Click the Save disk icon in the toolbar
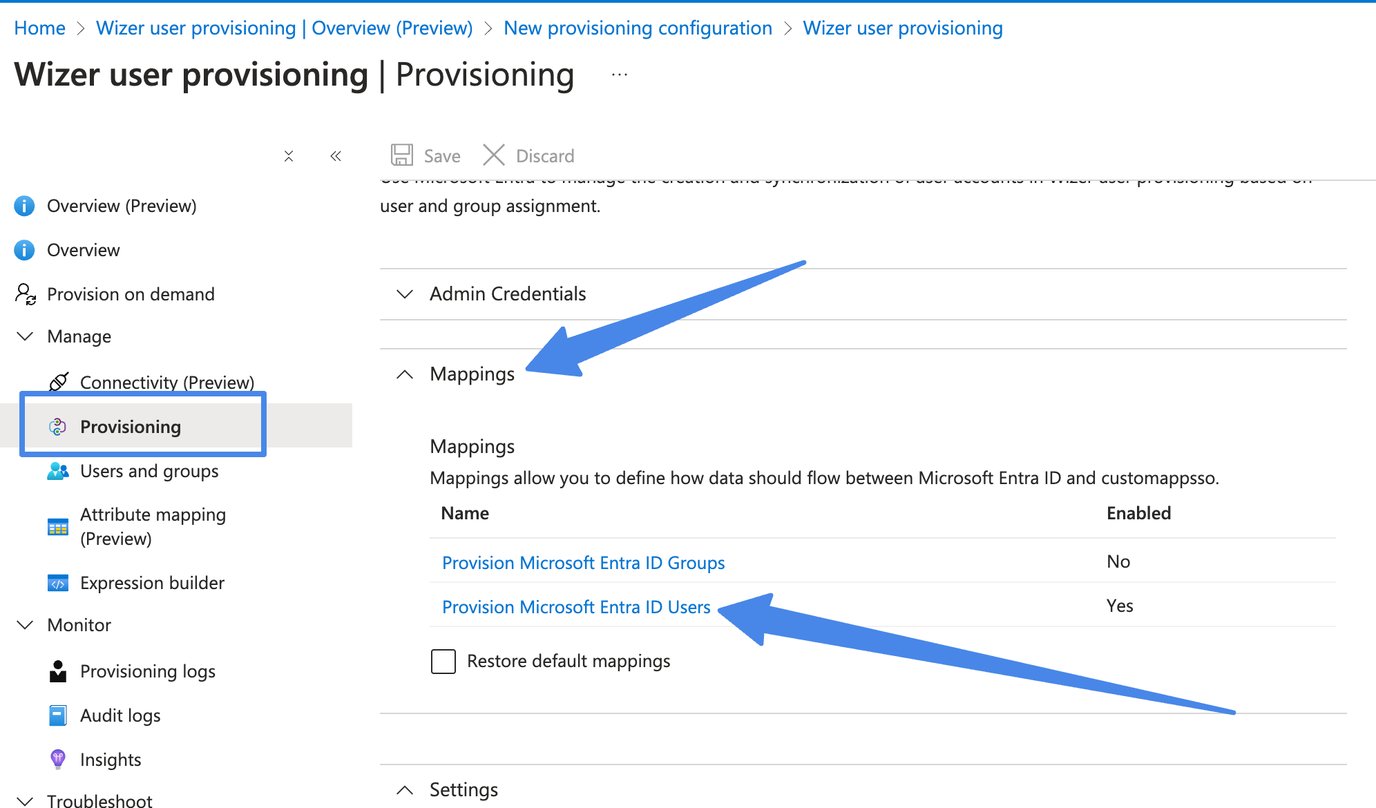 [x=402, y=154]
